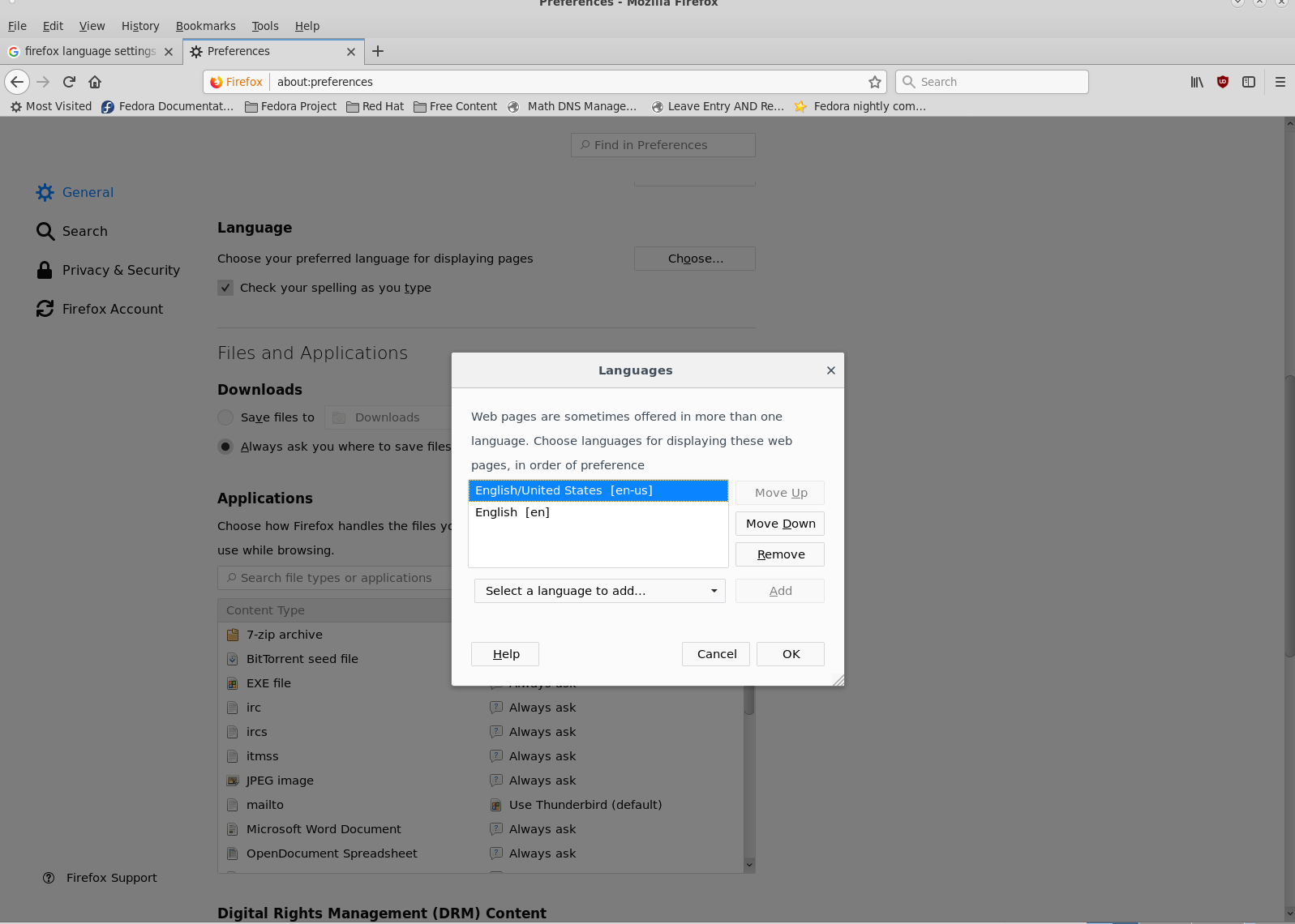Screen dimensions: 1295x924
Task: Toggle the sidebar view icon
Action: pos(1249,82)
